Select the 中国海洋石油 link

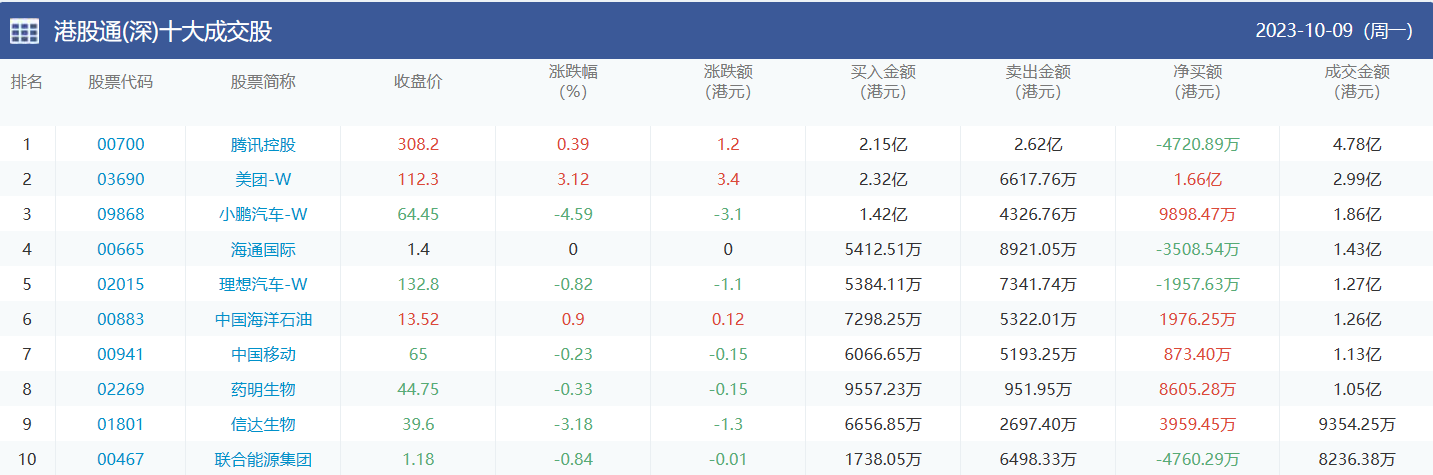(263, 319)
